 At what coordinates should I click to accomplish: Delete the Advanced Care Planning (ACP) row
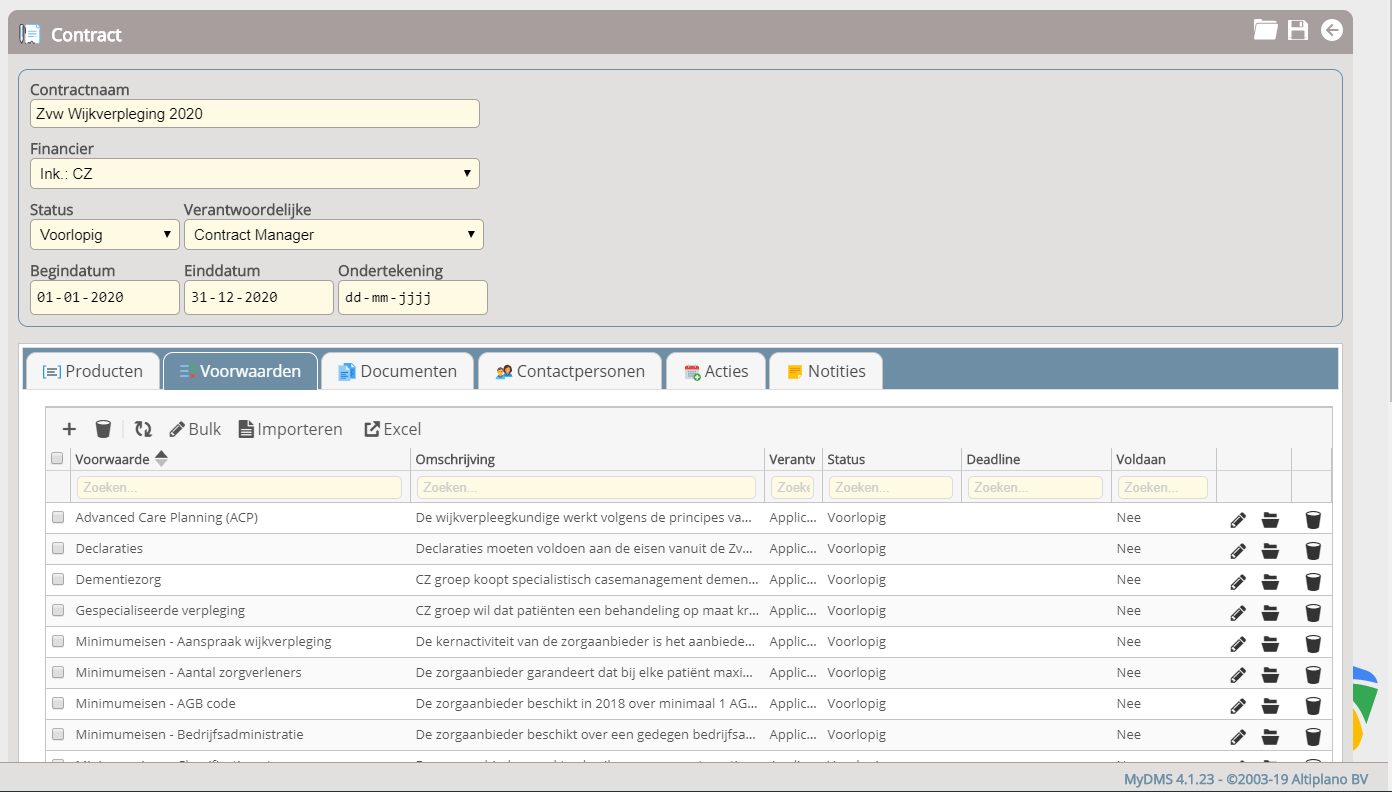pyautogui.click(x=1313, y=519)
